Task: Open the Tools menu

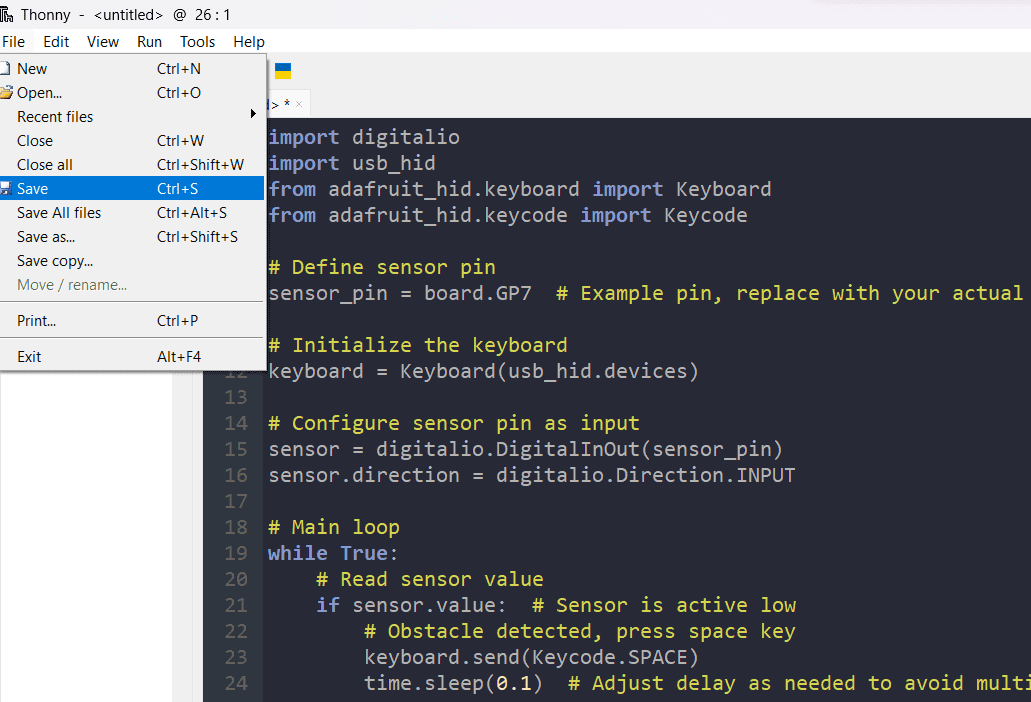Action: point(197,41)
